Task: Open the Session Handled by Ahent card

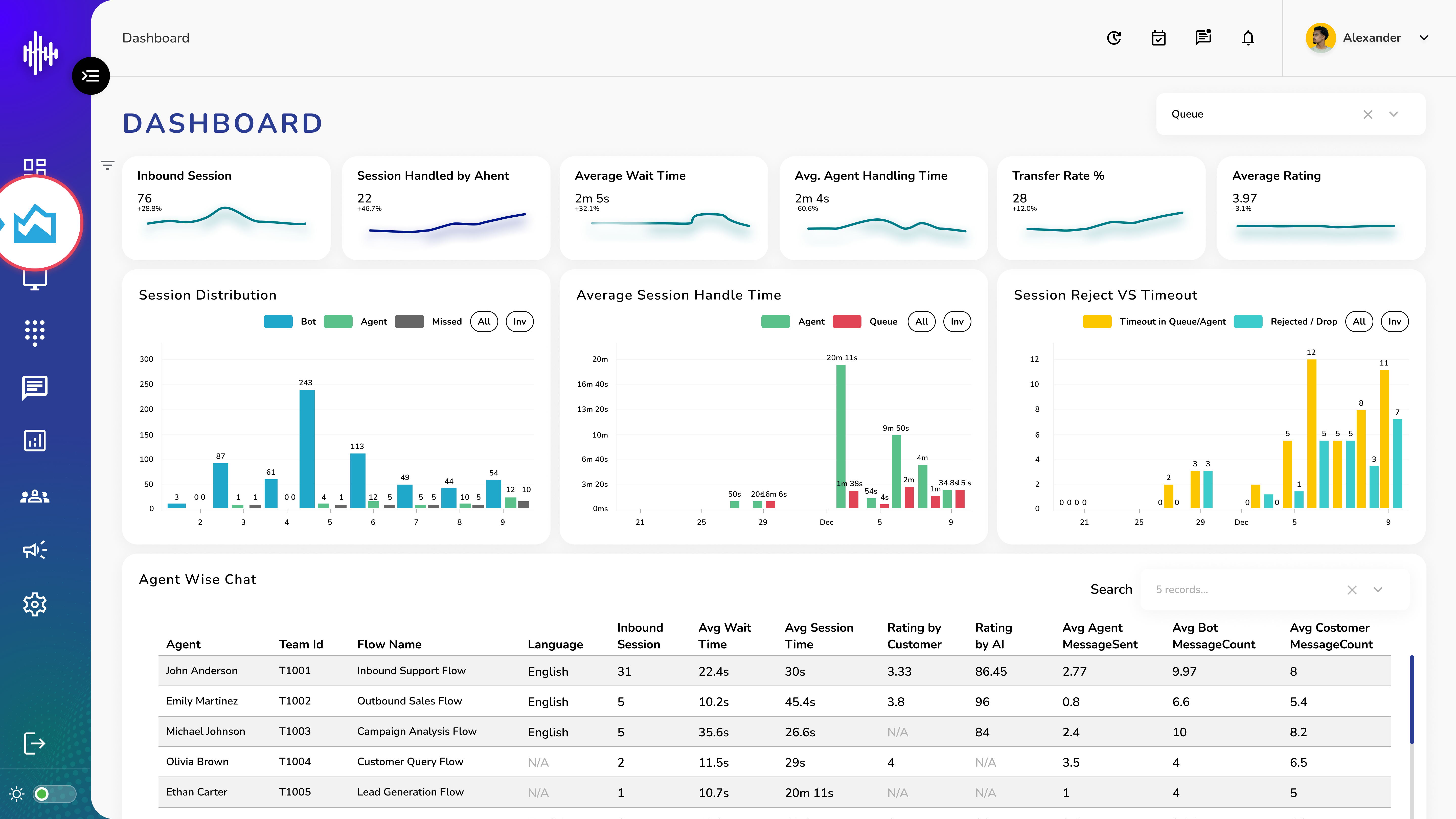Action: pos(446,208)
